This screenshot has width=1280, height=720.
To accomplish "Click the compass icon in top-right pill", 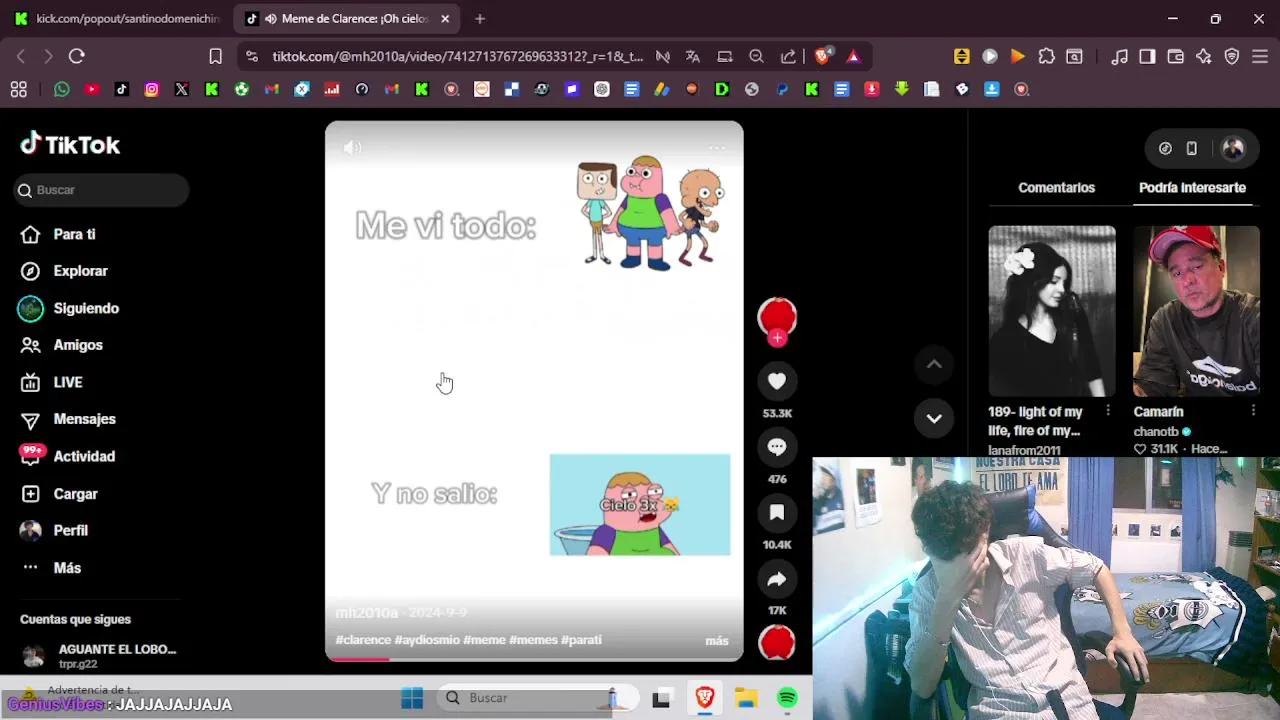I will click(x=1165, y=148).
